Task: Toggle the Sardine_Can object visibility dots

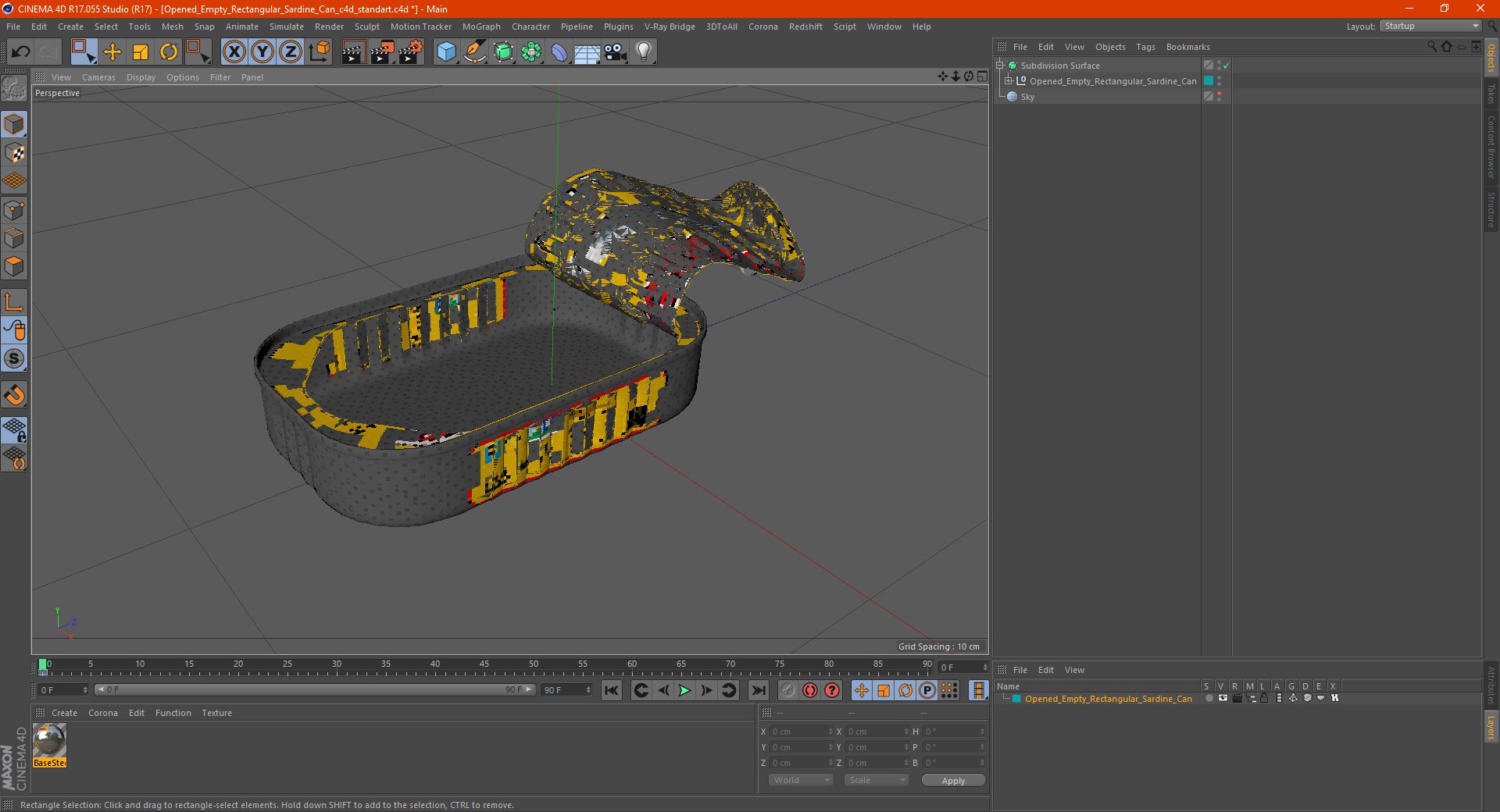Action: (1219, 81)
